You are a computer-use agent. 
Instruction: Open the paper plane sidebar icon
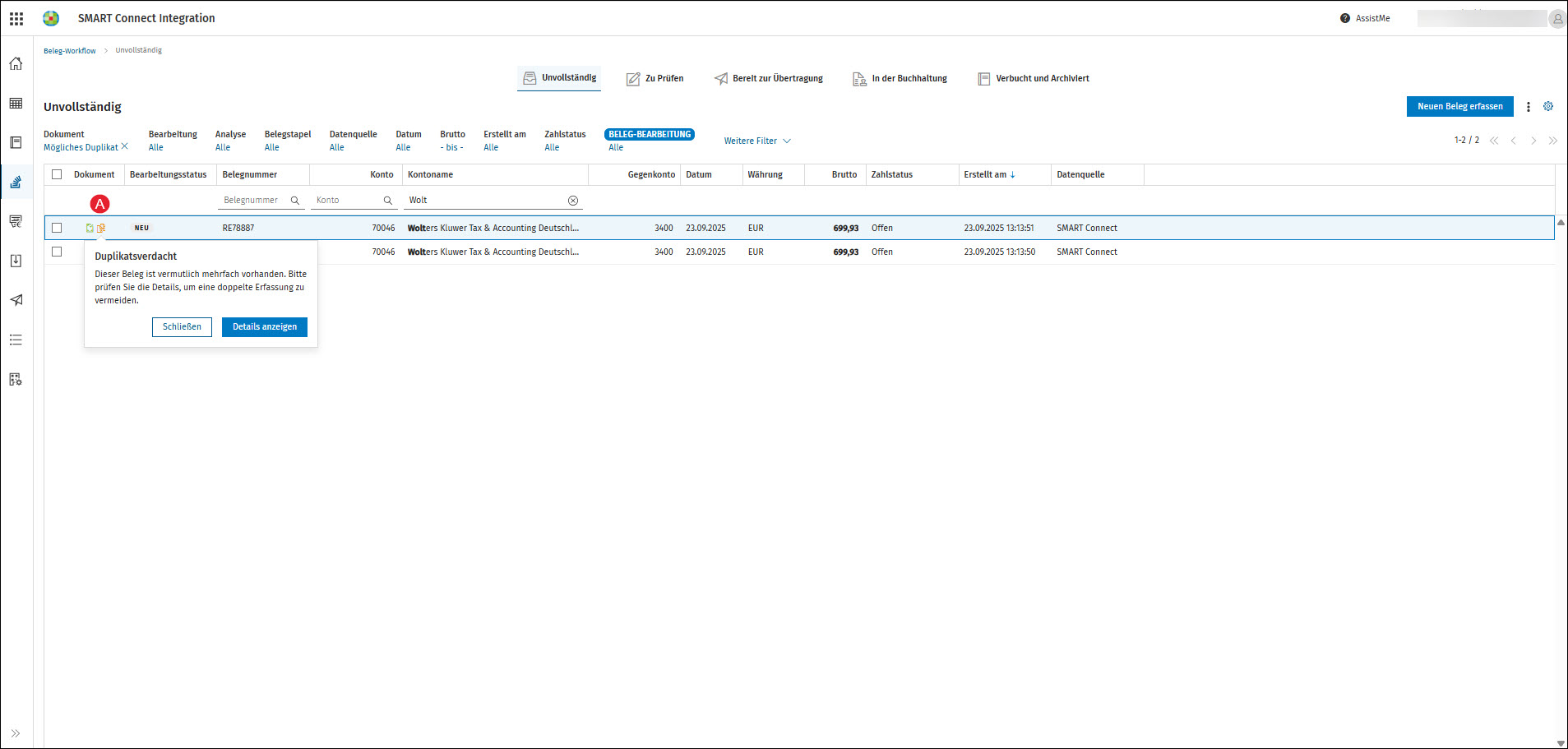[x=16, y=300]
